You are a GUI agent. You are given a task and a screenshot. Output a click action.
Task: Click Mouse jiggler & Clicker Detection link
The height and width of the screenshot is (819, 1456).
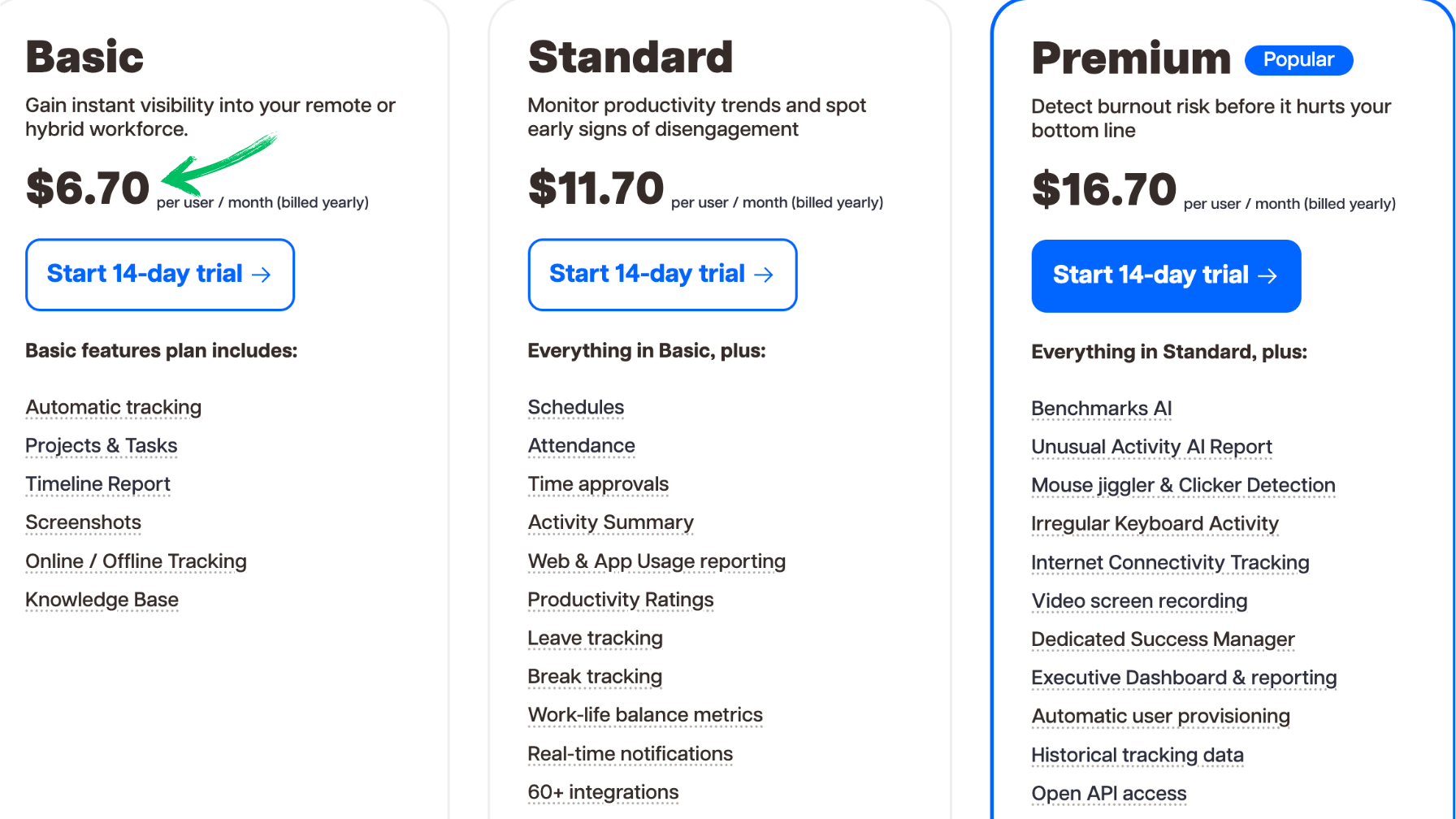coord(1183,486)
